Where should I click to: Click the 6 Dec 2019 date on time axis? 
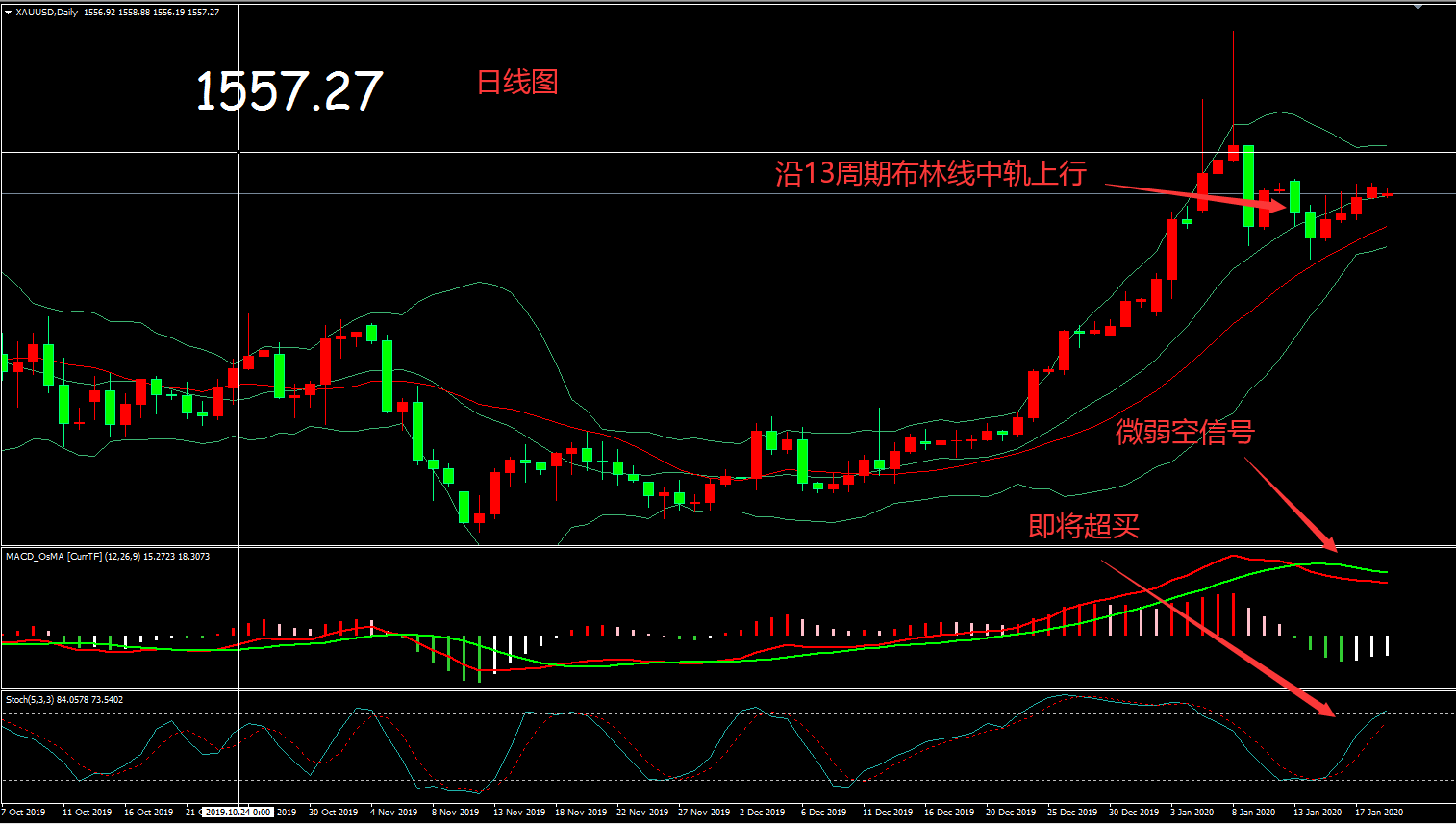824,812
